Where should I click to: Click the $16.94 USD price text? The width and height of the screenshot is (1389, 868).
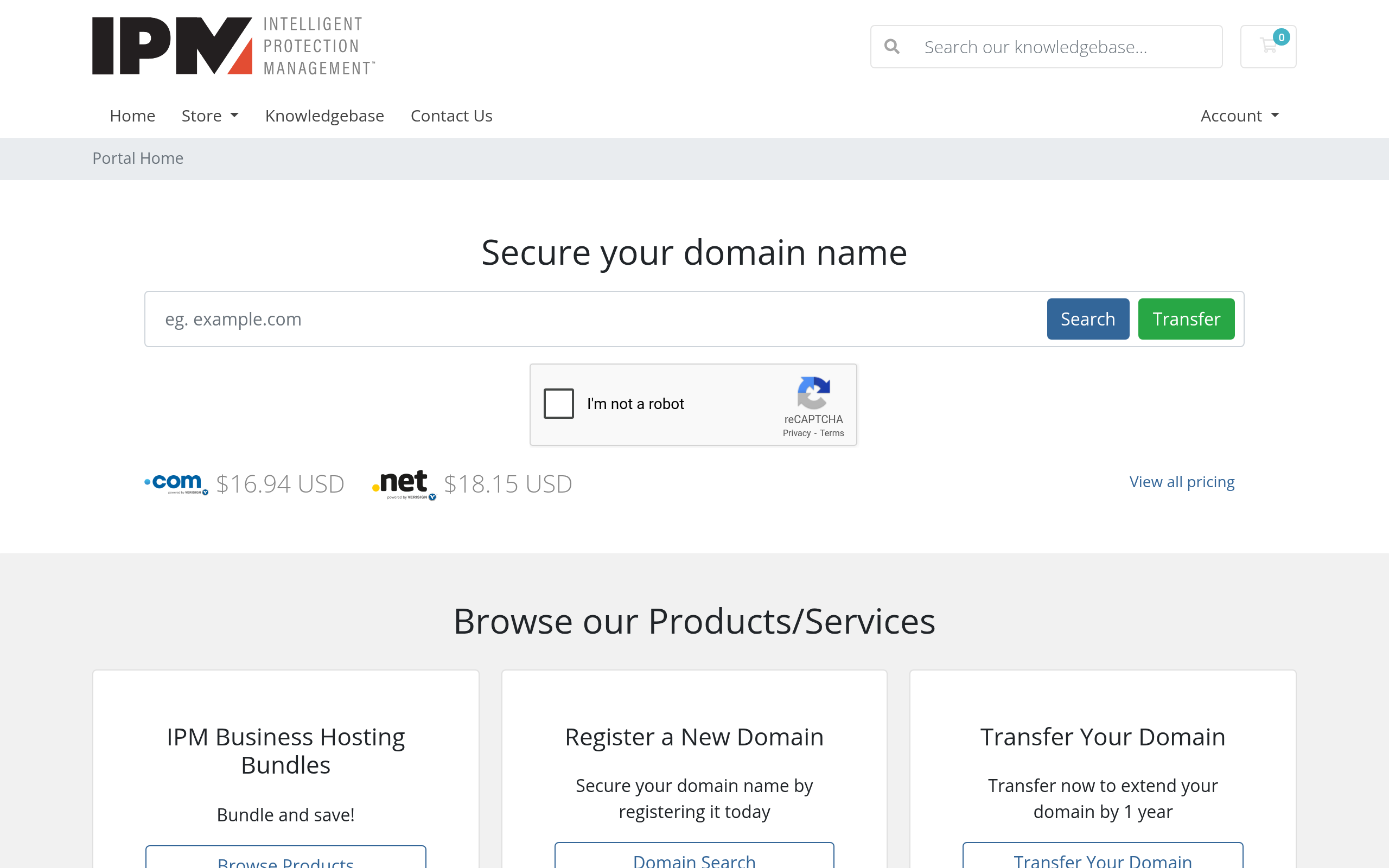click(280, 484)
